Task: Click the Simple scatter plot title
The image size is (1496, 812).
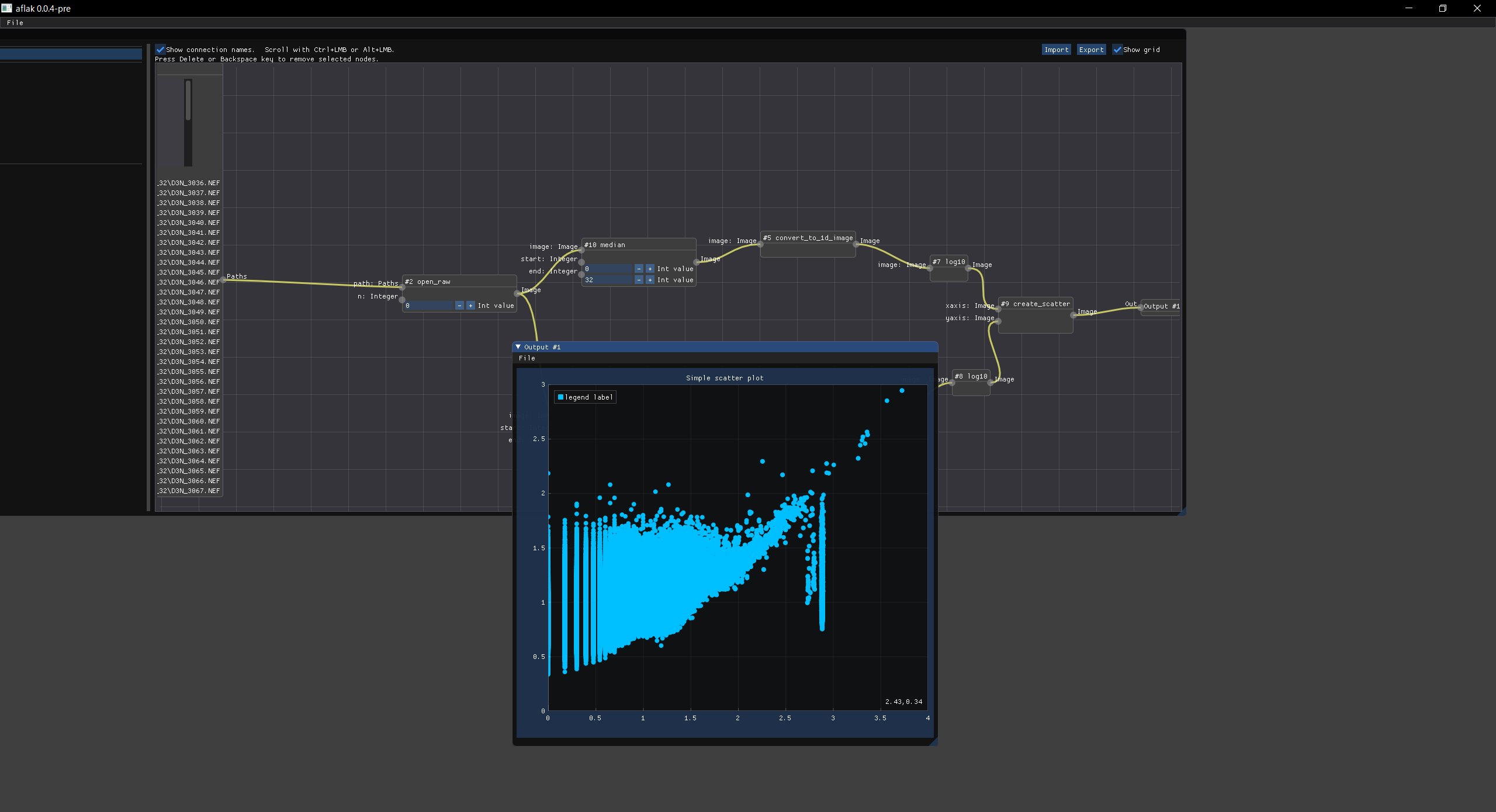Action: coord(725,378)
